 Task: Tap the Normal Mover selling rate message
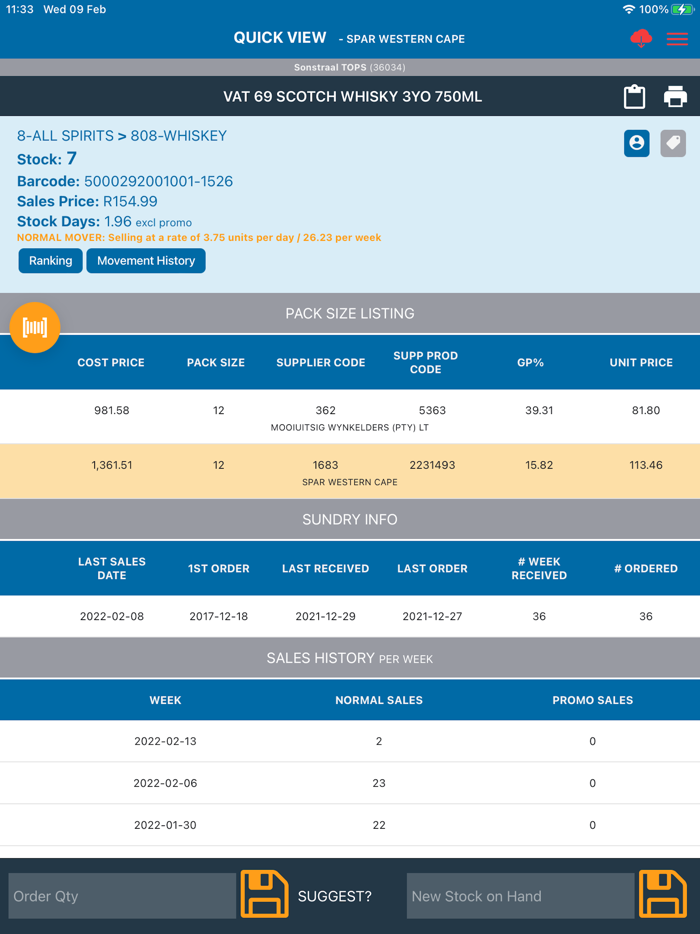pos(199,238)
